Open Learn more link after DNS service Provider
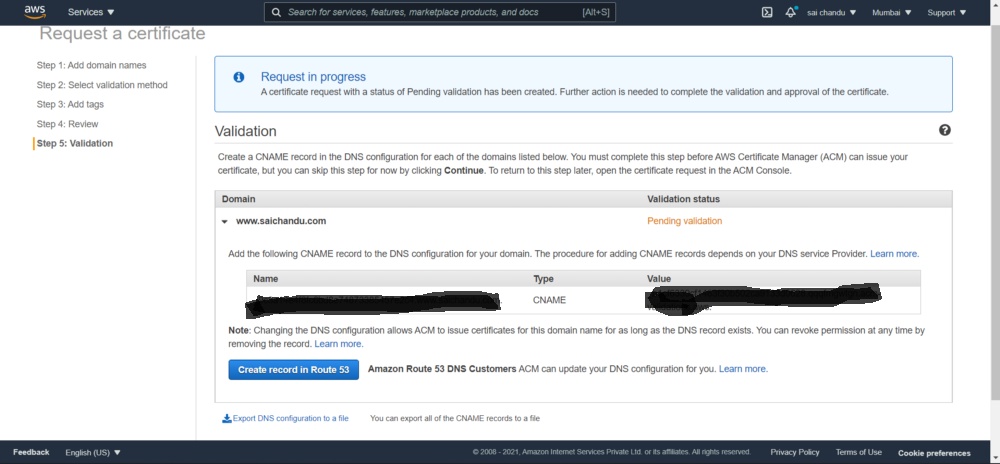 click(895, 254)
